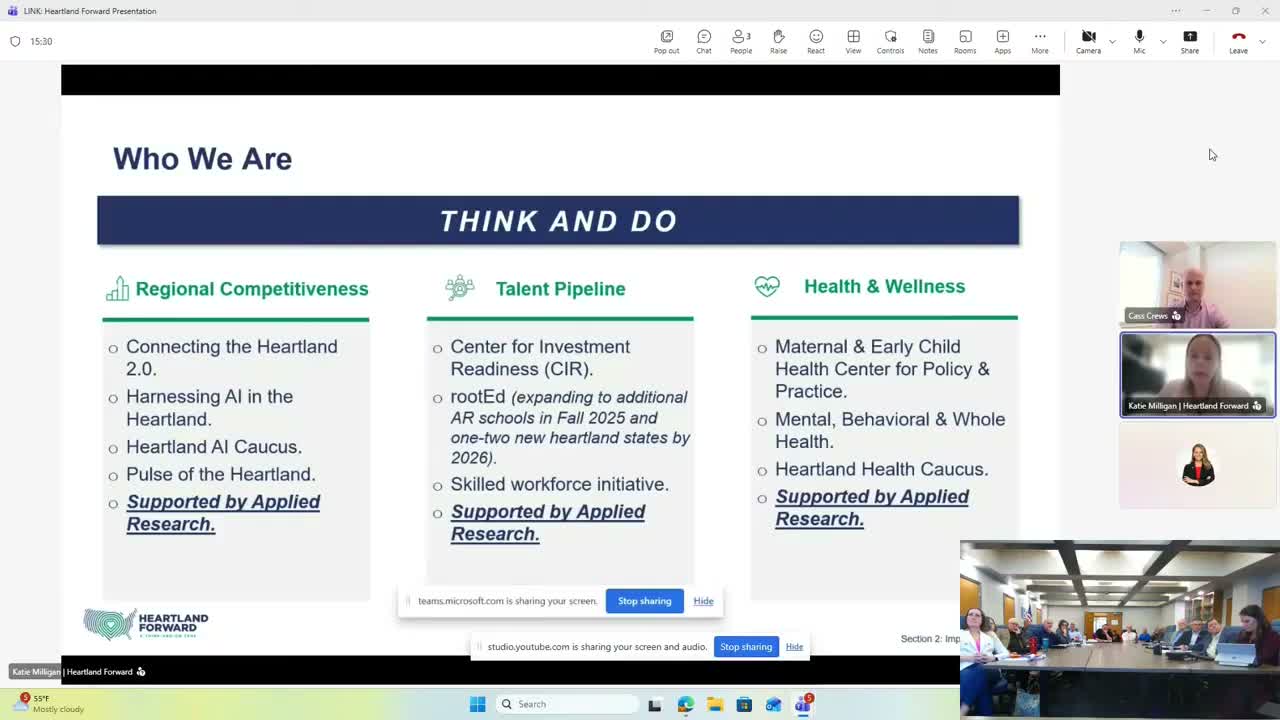Stop sharing for studio.youtube.com
The image size is (1280, 720).
(746, 647)
